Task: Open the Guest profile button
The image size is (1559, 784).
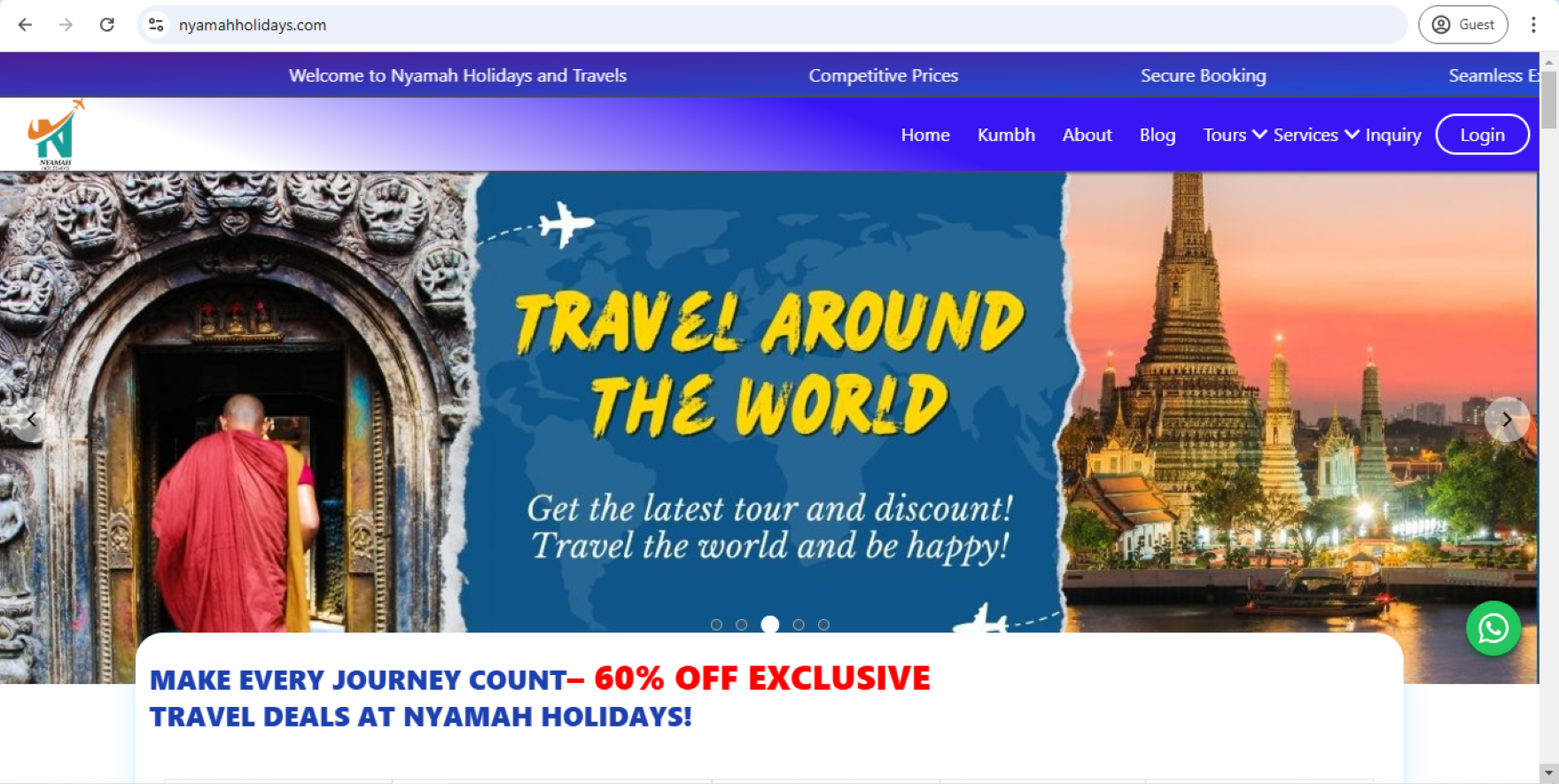Action: click(x=1463, y=25)
